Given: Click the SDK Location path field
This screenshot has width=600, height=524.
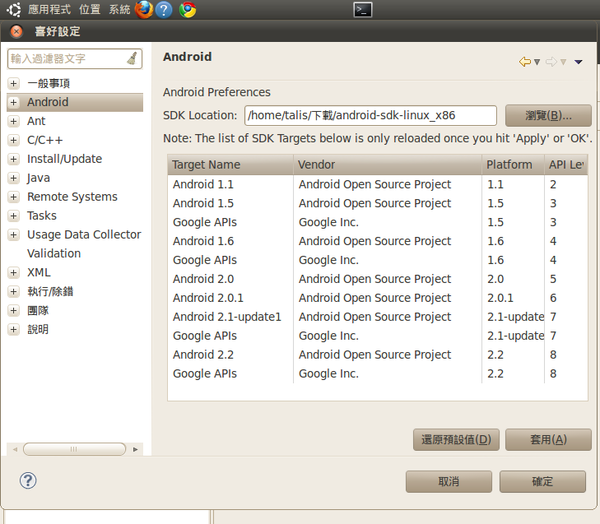Looking at the screenshot, I should pyautogui.click(x=370, y=115).
